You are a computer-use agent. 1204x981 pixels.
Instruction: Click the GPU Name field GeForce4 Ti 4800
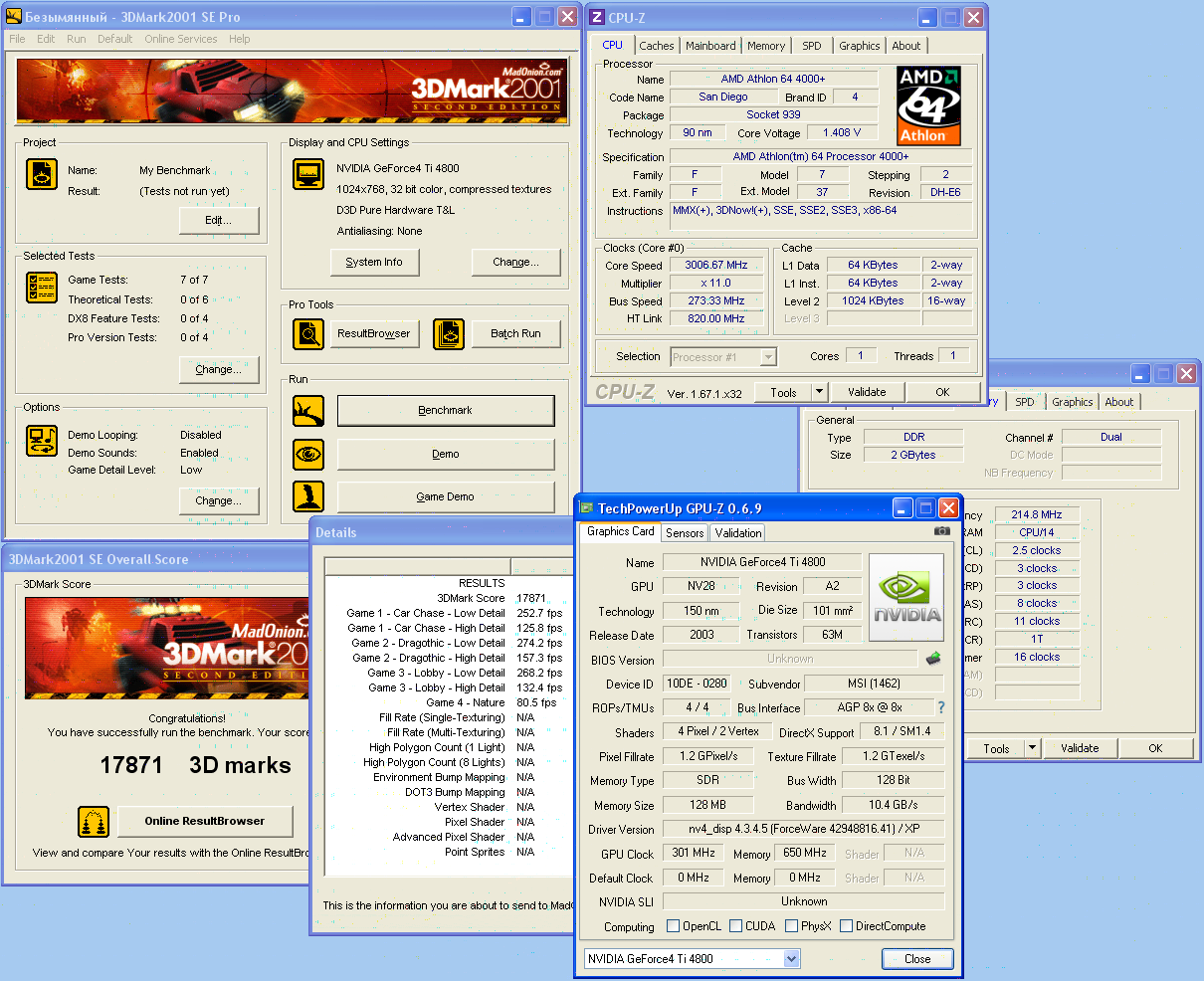tap(762, 562)
